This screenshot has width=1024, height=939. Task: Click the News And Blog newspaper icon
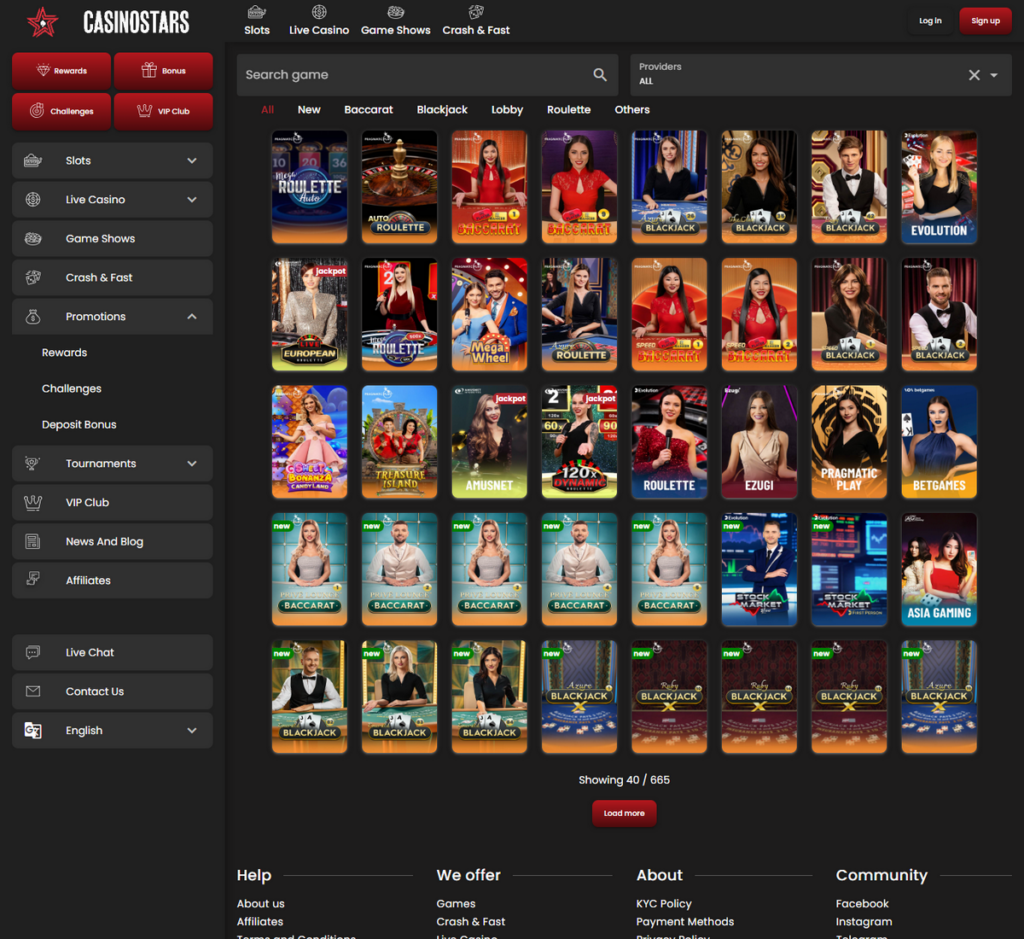coord(33,541)
